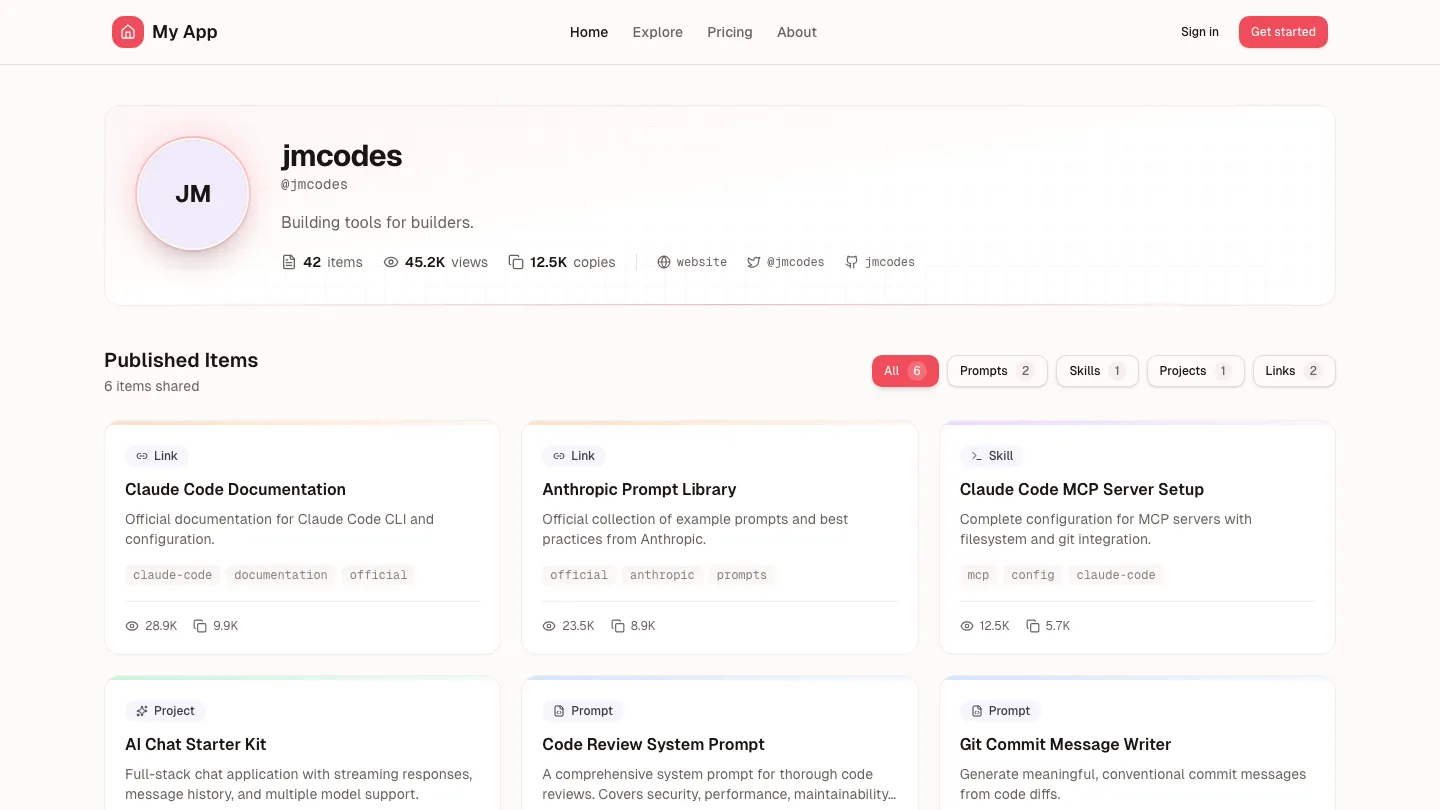The height and width of the screenshot is (810, 1440).
Task: Open the Git Commit Message Writer item
Action: click(x=1137, y=743)
